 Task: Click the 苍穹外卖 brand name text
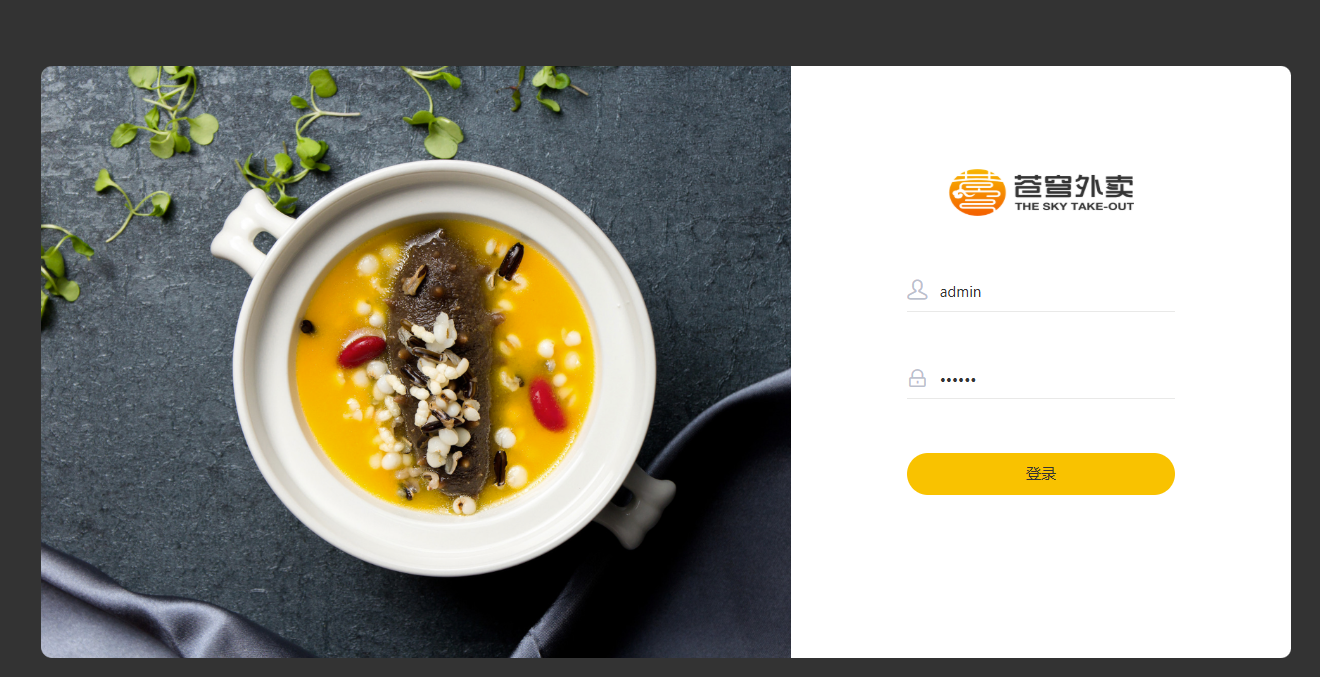pos(1073,186)
